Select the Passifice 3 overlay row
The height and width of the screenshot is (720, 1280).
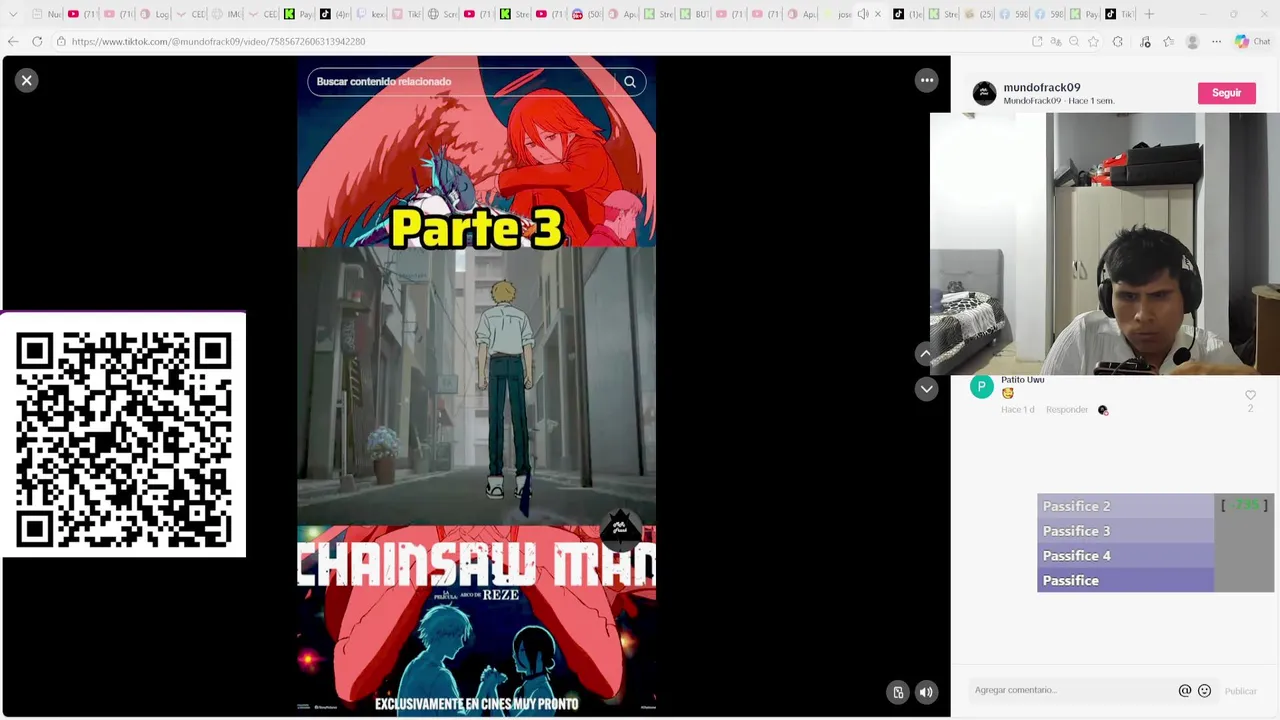point(1125,531)
